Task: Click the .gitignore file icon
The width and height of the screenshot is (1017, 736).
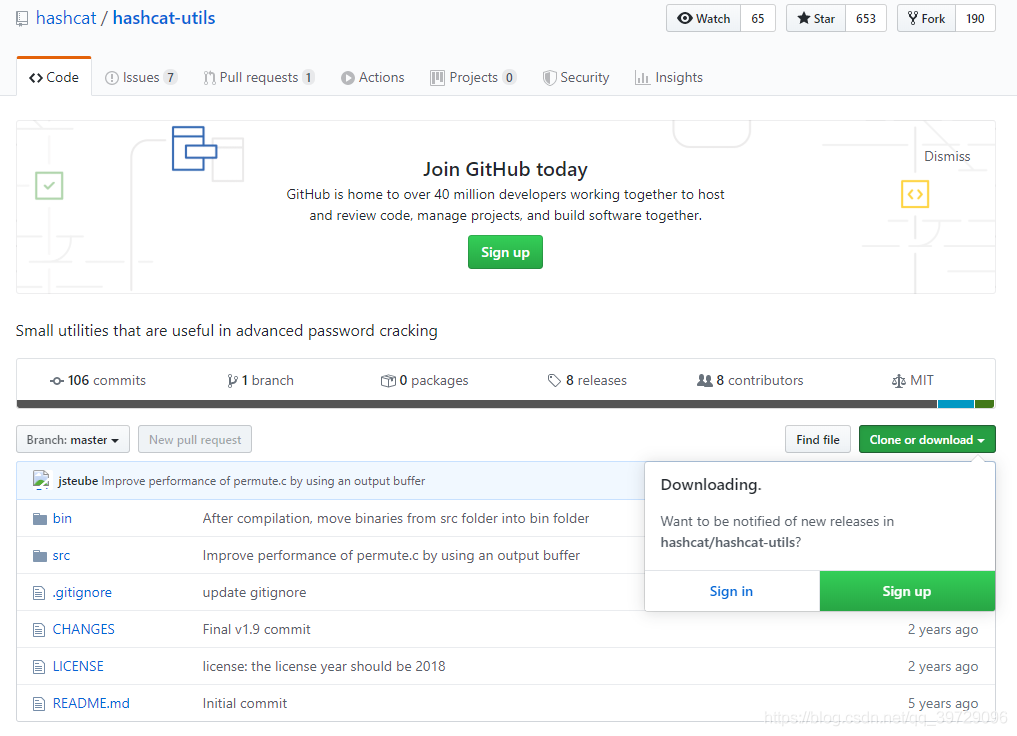Action: [40, 593]
